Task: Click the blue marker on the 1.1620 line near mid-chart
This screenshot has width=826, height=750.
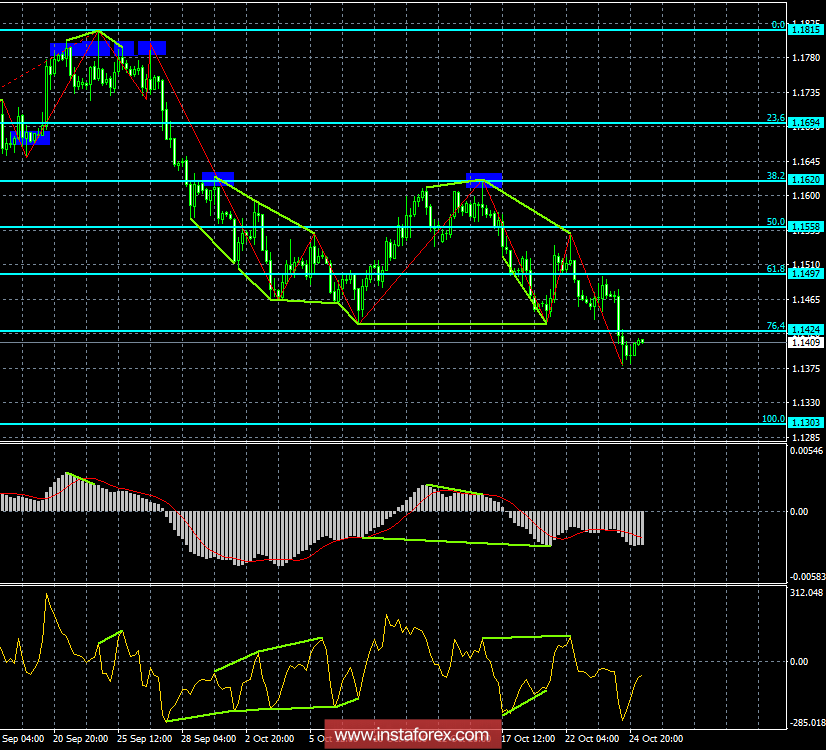Action: coord(484,180)
